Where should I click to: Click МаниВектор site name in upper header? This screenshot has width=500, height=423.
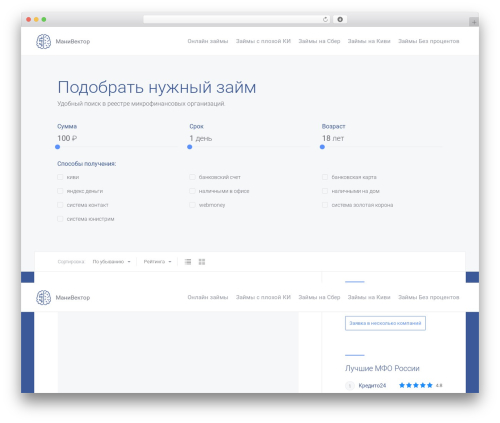coord(73,42)
